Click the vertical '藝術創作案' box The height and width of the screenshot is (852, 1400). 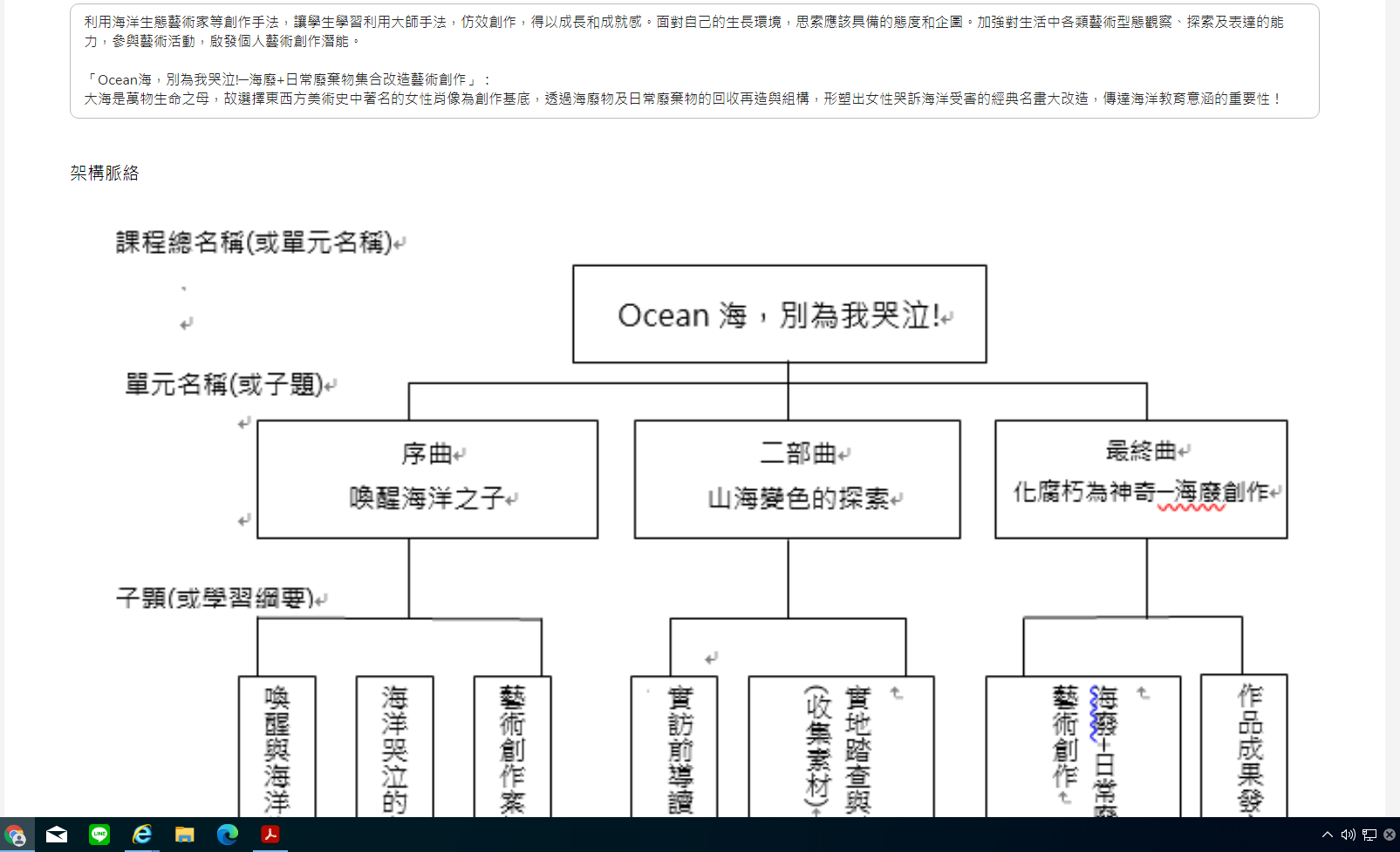512,747
